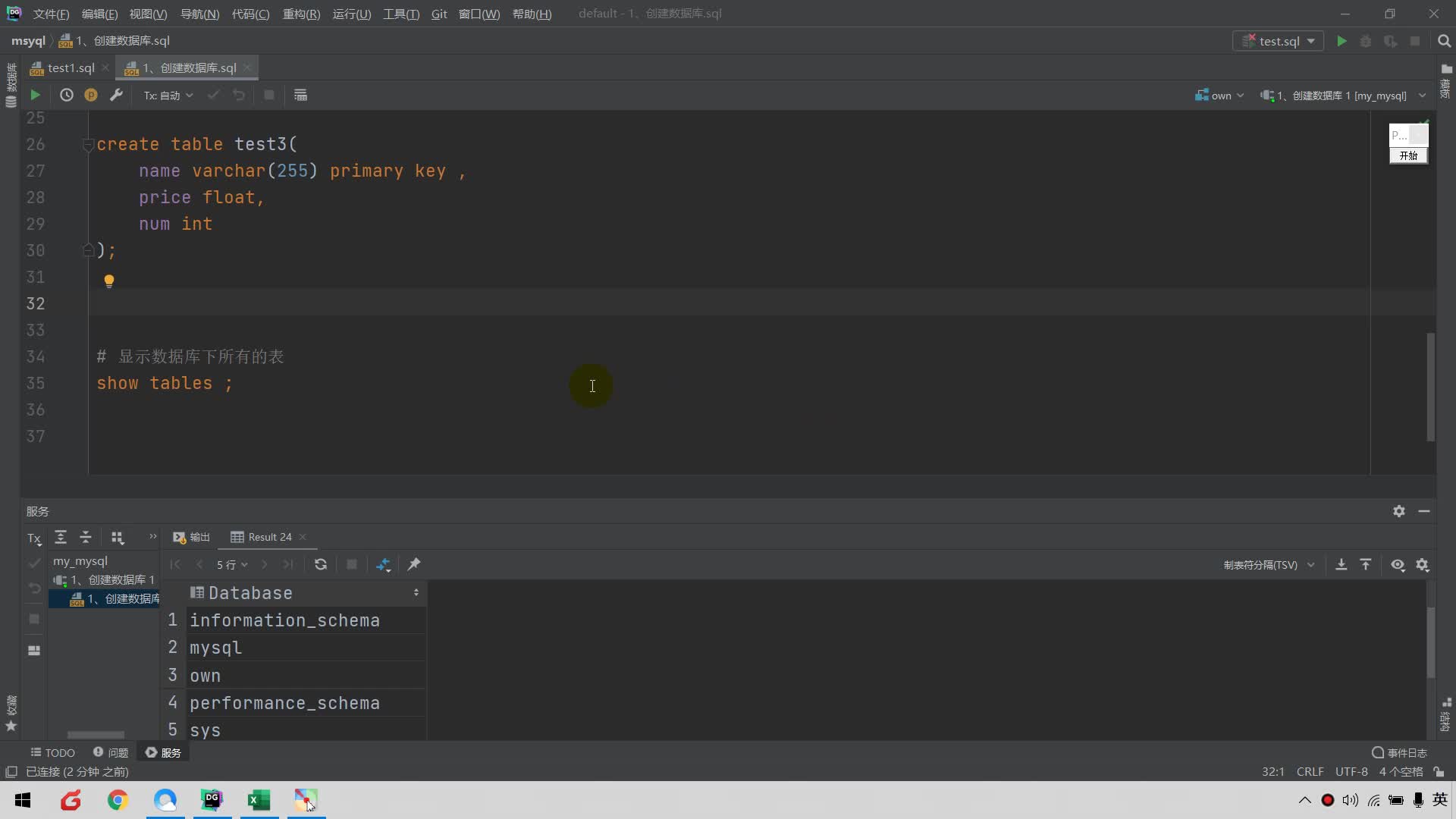Run the SQL statement with green execute arrow
Screen dimensions: 1456x819
(x=35, y=95)
